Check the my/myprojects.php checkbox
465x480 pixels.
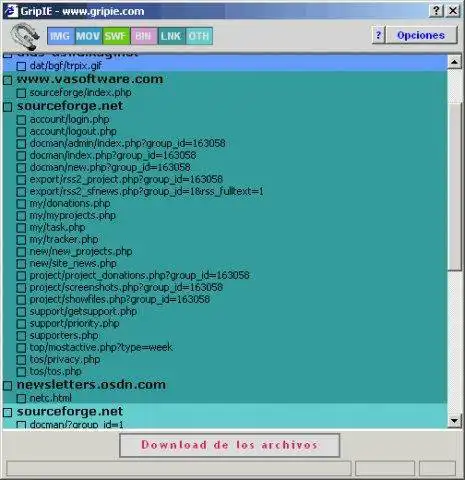tap(21, 216)
